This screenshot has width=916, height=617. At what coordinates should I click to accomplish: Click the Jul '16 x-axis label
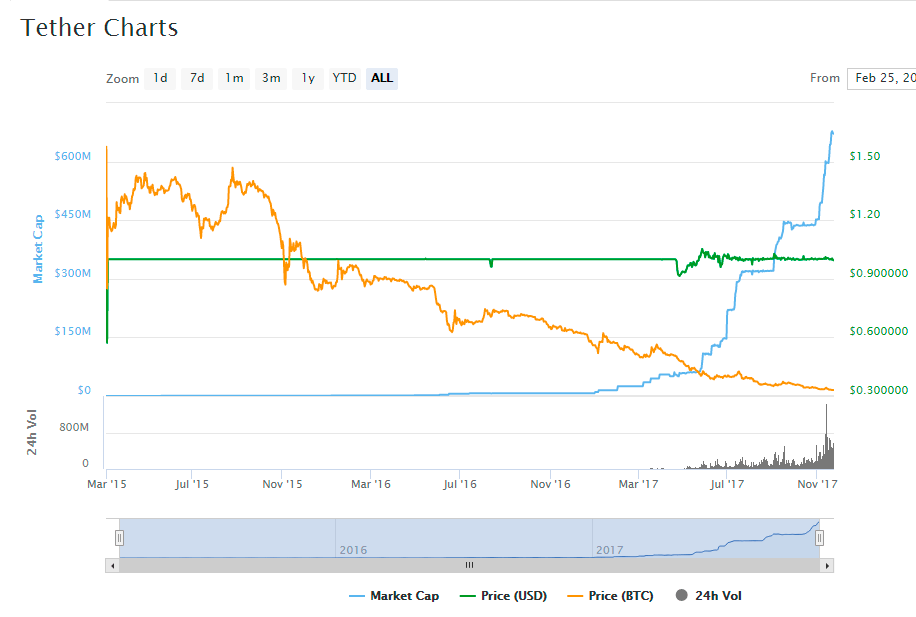click(460, 484)
